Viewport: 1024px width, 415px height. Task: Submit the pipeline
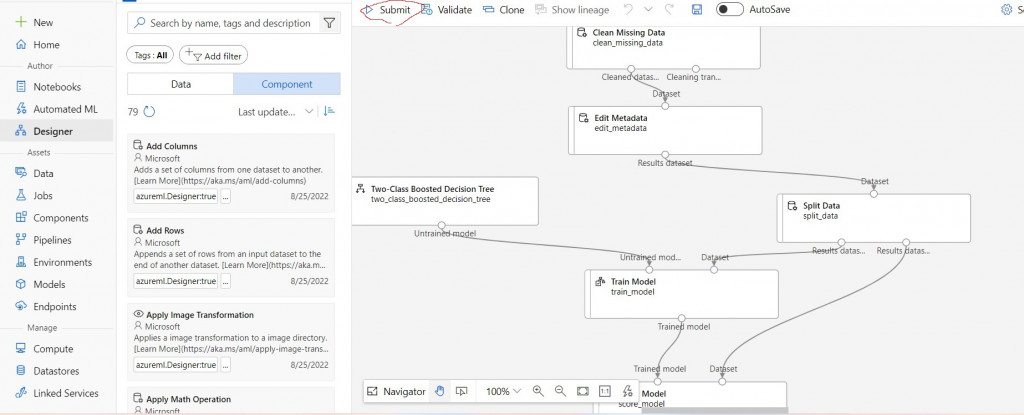pyautogui.click(x=388, y=10)
